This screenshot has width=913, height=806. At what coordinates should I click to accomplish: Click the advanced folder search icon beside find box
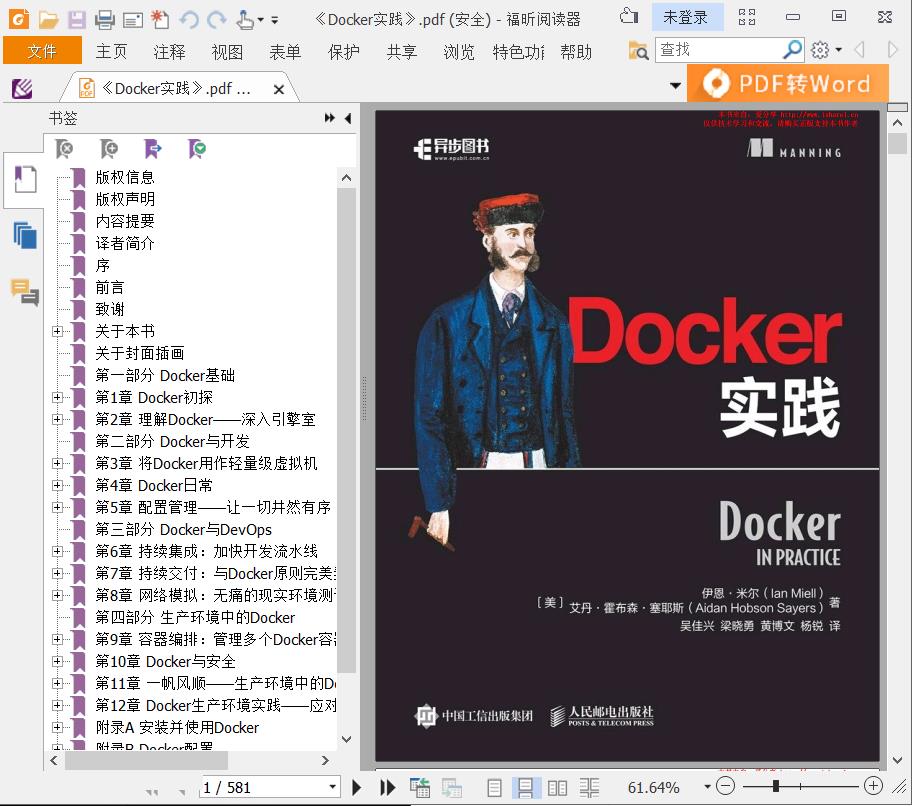click(x=638, y=51)
